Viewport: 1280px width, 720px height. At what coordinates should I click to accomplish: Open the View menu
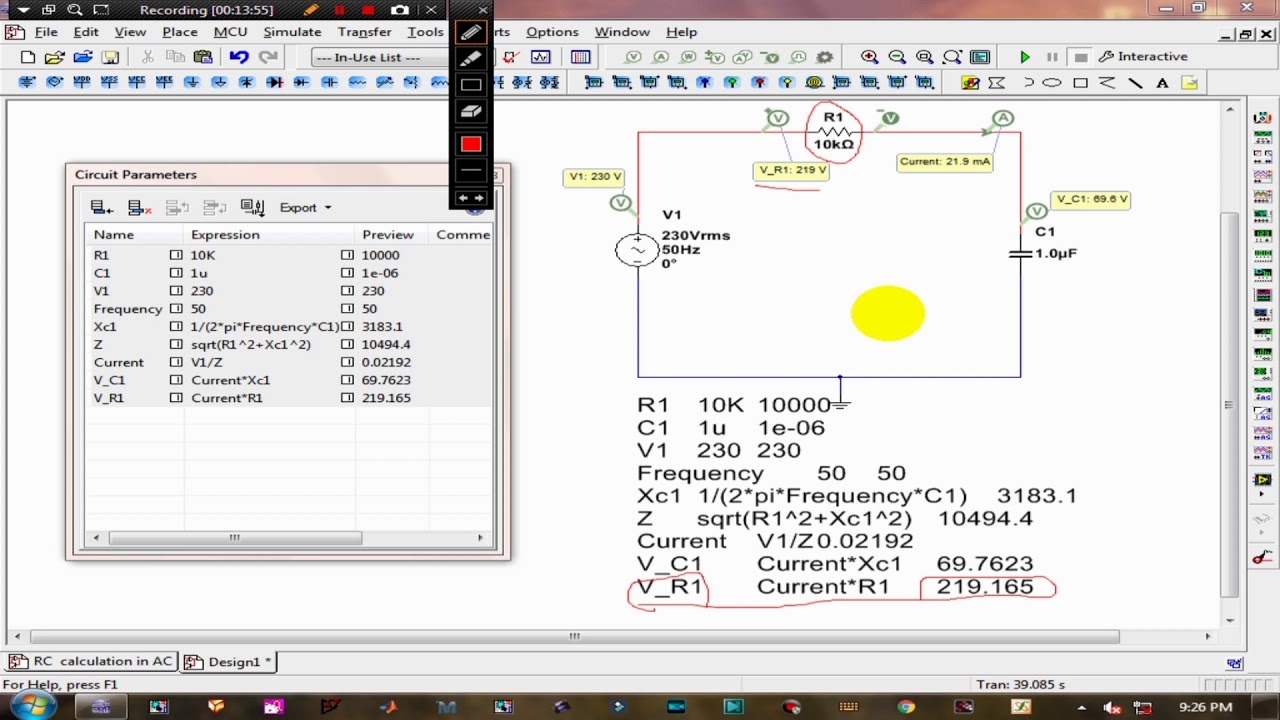[x=130, y=32]
